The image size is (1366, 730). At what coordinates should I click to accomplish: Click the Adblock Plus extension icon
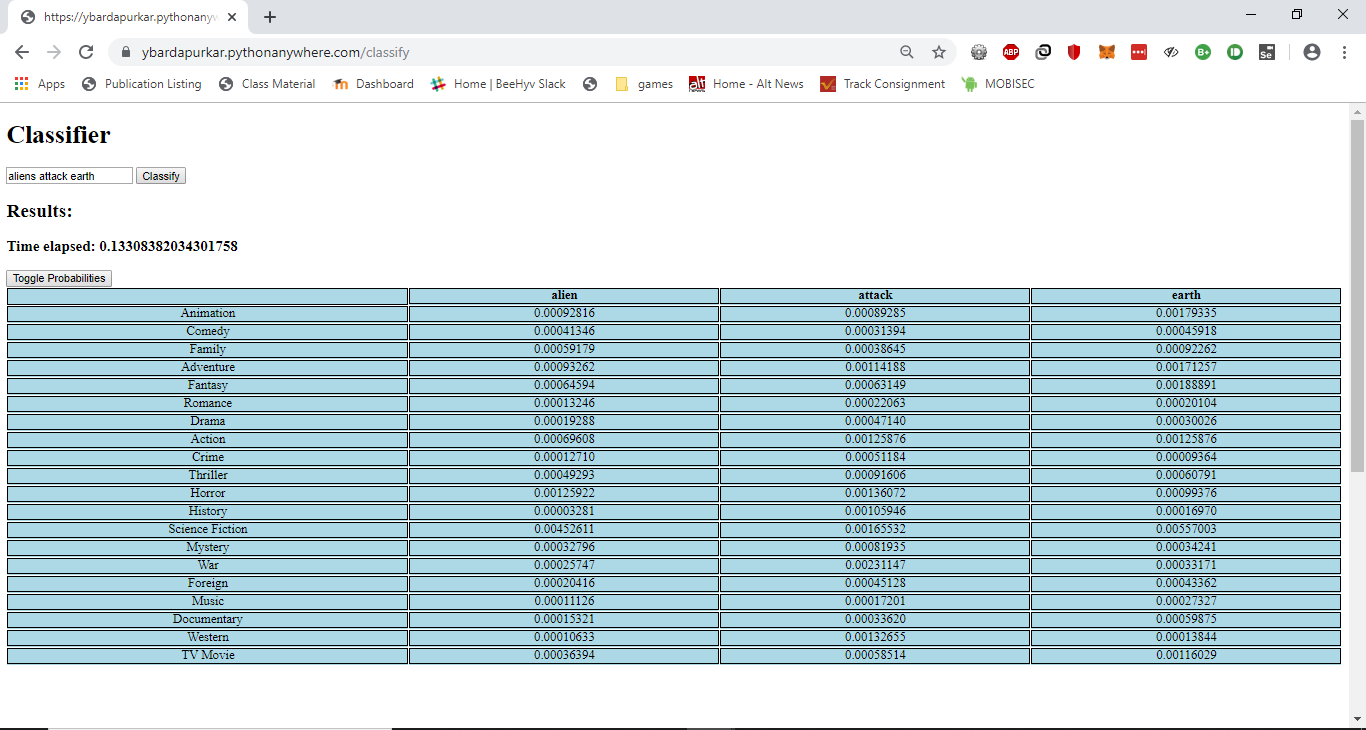(1011, 52)
